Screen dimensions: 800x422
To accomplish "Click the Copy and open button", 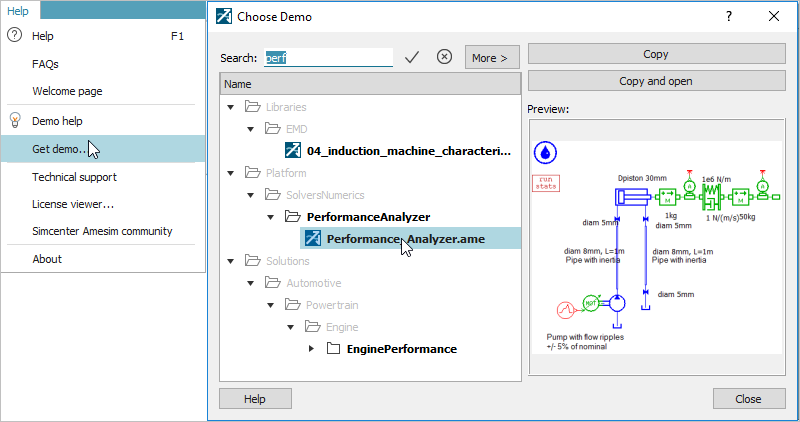I will [x=656, y=81].
